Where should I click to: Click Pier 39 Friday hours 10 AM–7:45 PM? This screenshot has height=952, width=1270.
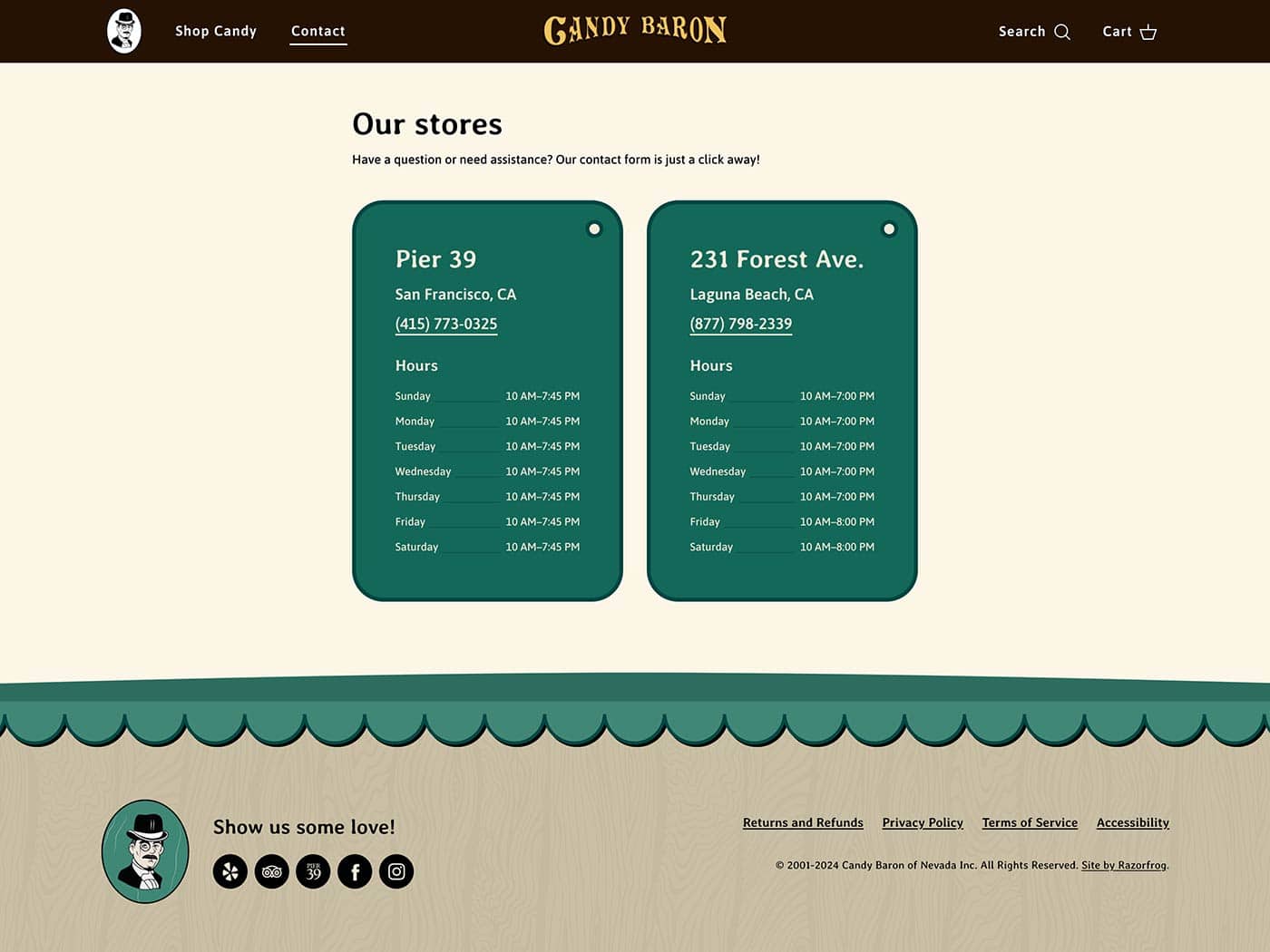click(542, 521)
